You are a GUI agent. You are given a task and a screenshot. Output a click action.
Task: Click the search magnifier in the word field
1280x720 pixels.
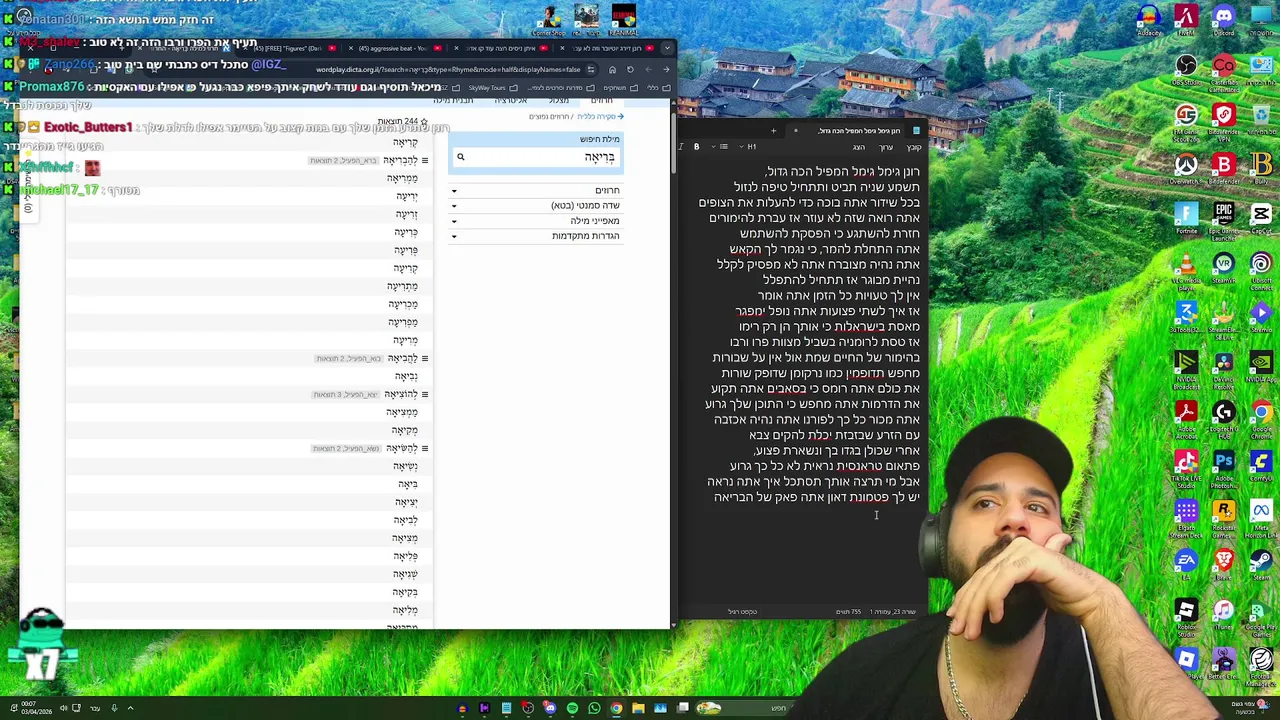click(x=461, y=157)
